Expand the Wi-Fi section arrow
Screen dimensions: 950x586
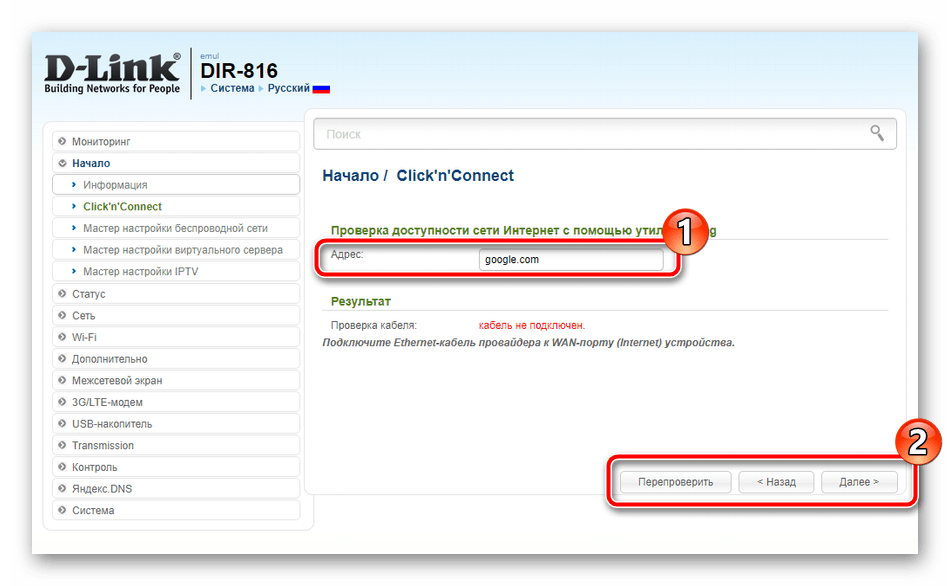tap(62, 337)
